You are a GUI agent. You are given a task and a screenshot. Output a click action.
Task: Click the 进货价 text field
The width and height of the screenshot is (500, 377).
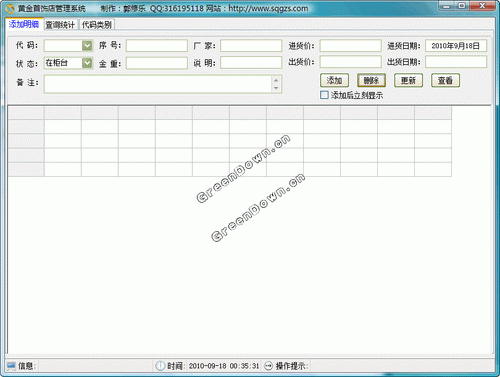tap(350, 46)
